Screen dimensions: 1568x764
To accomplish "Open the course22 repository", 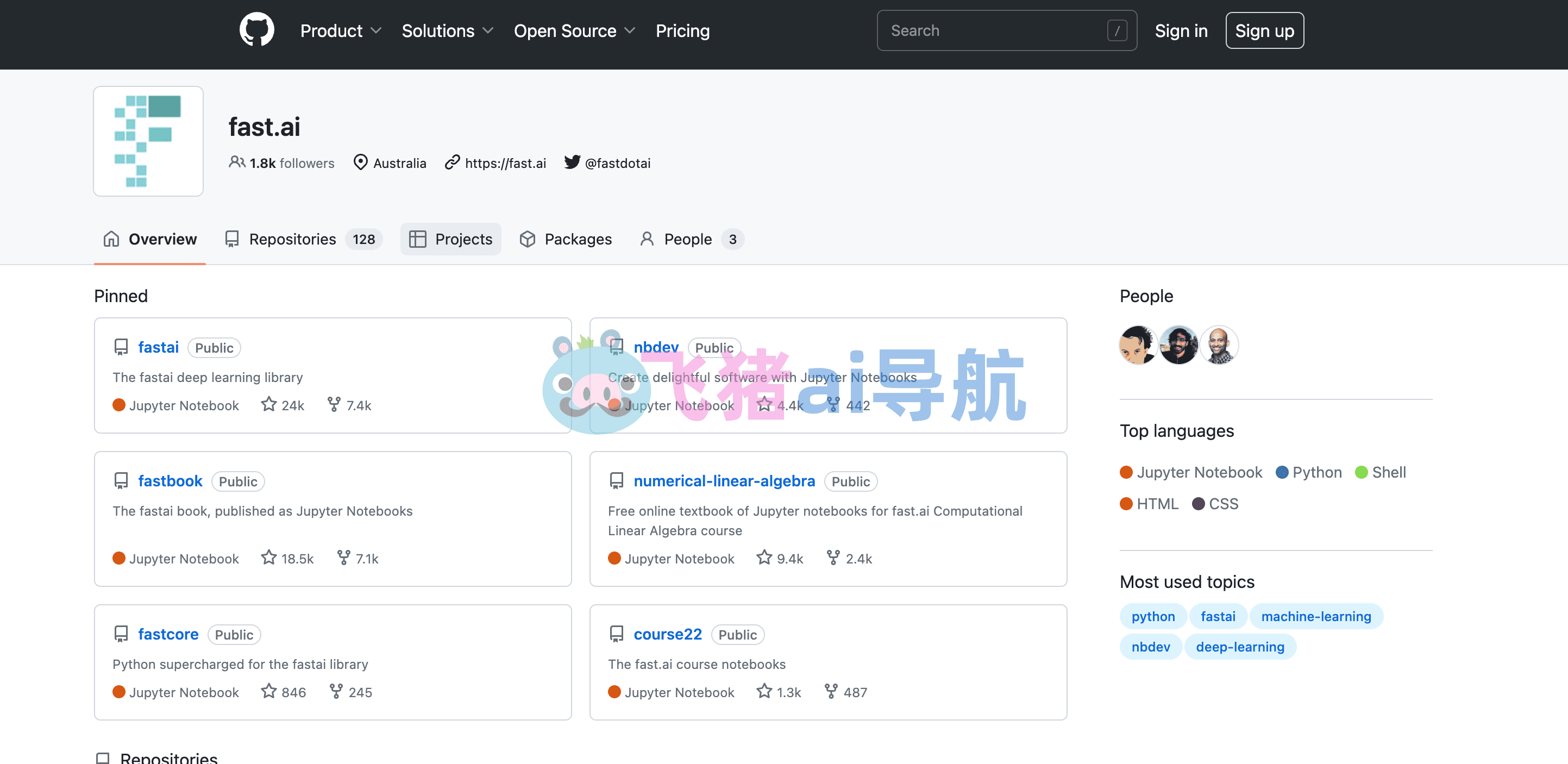I will click(667, 634).
